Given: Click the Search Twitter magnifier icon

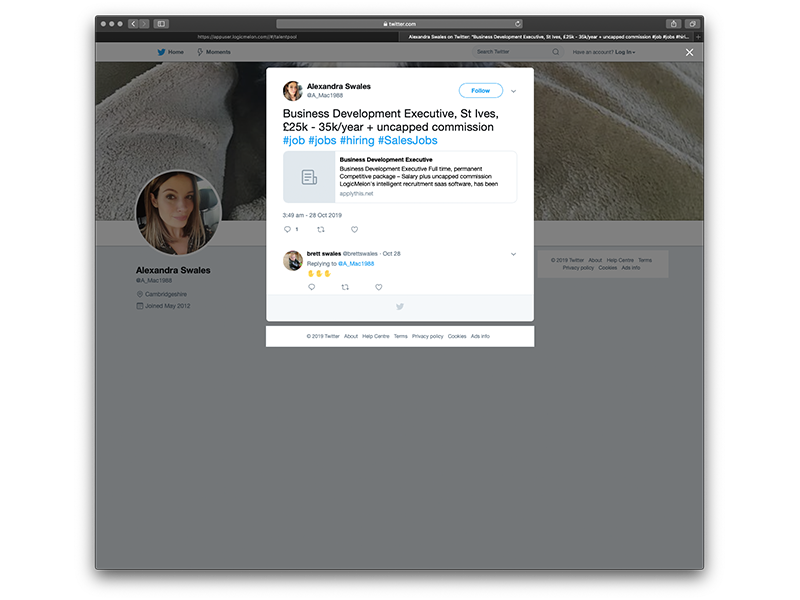Looking at the screenshot, I should 556,52.
